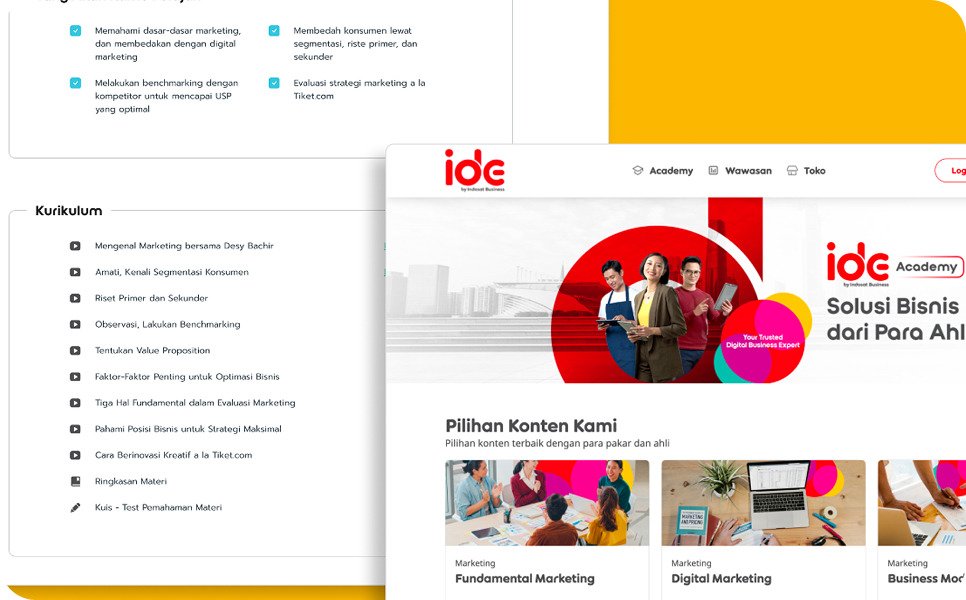The height and width of the screenshot is (600, 966).
Task: Click the Fundamental Marketing course thumbnail
Action: (547, 504)
